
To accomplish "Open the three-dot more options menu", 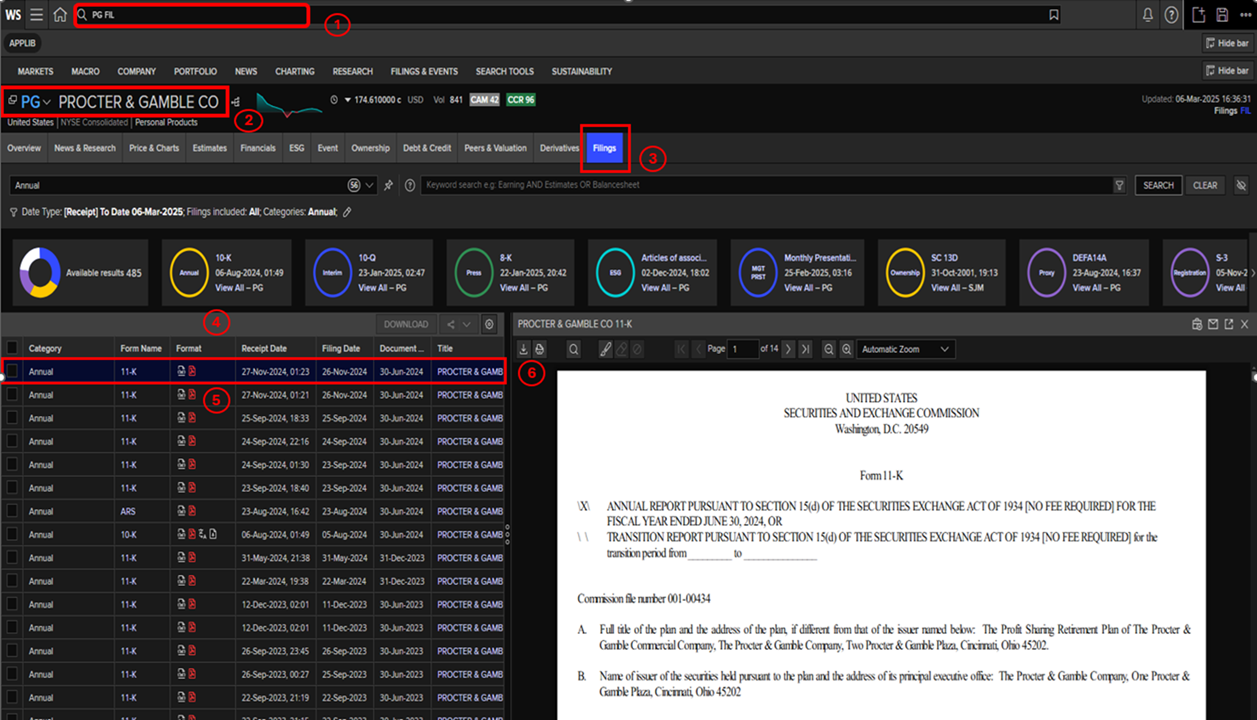I will (x=1244, y=15).
